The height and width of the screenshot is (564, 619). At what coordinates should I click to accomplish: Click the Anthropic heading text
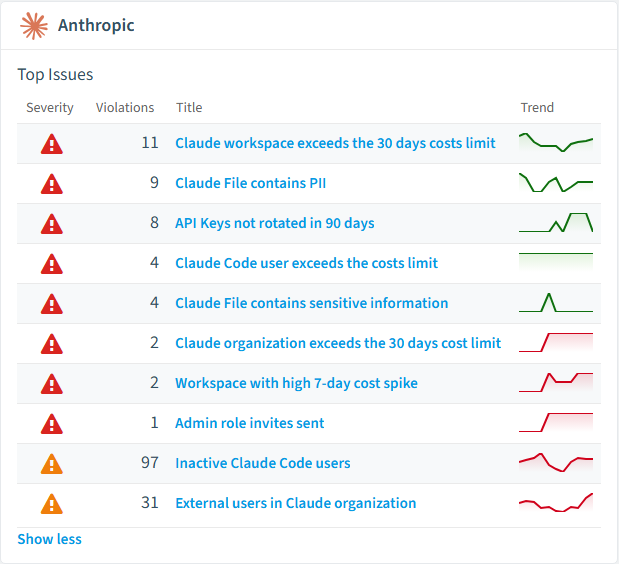pyautogui.click(x=96, y=25)
